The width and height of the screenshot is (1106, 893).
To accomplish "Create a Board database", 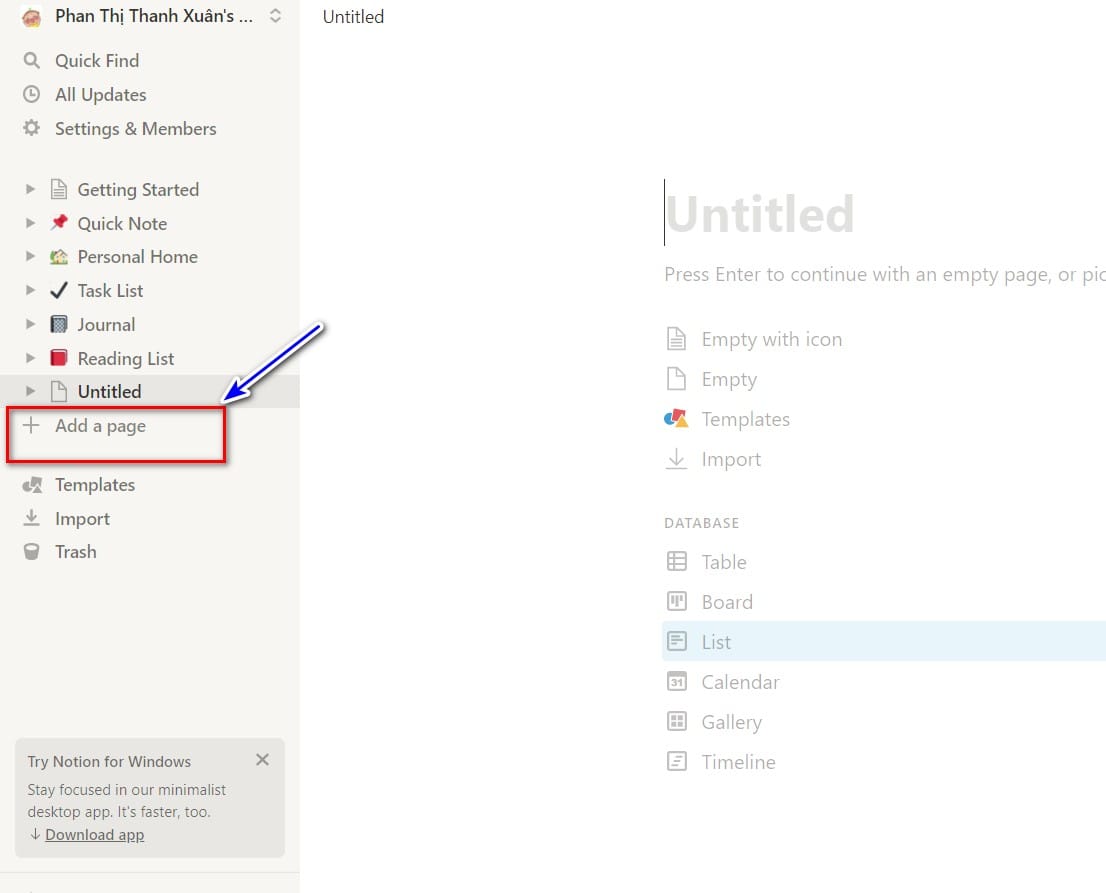I will [x=727, y=602].
